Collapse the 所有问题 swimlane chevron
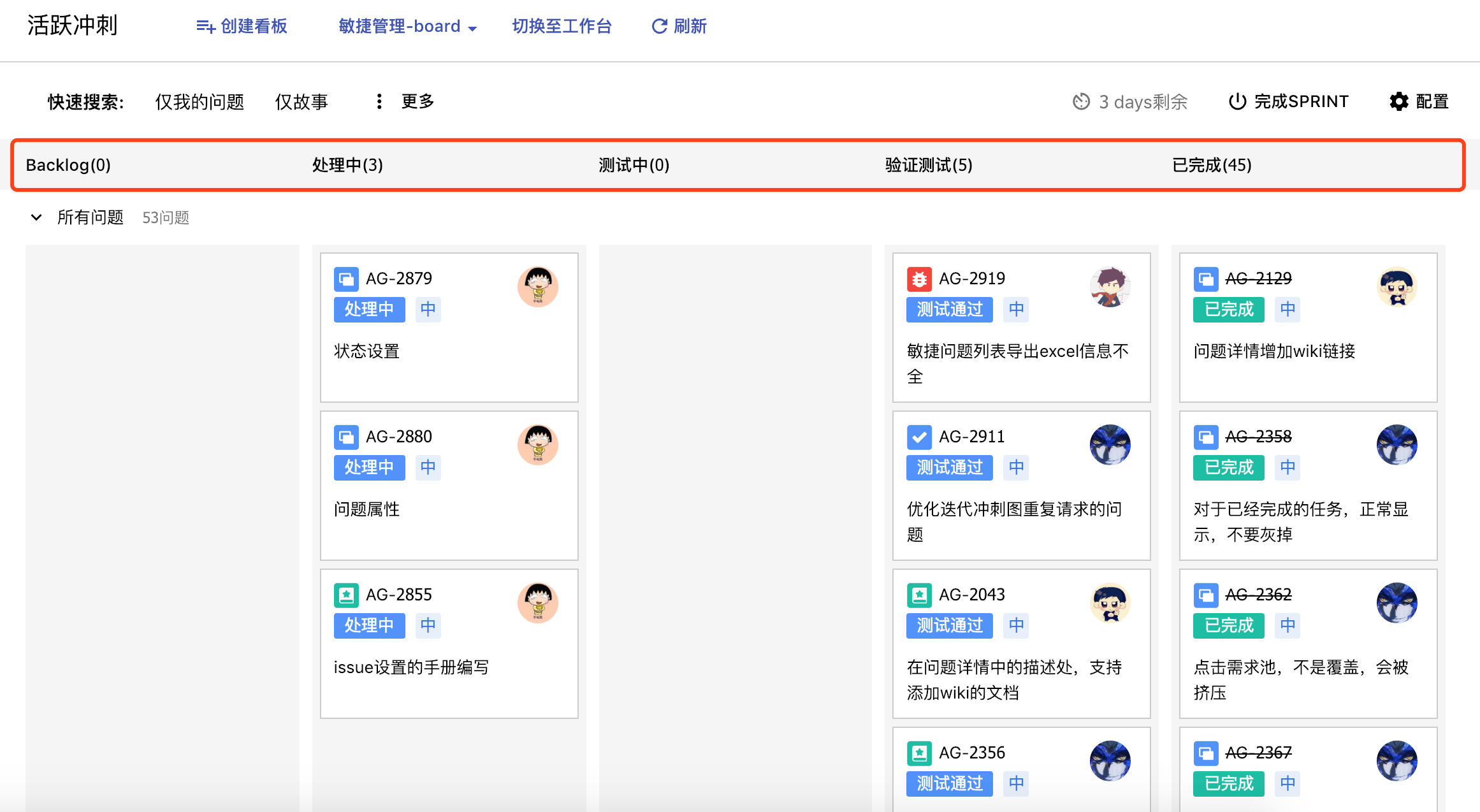 [36, 217]
